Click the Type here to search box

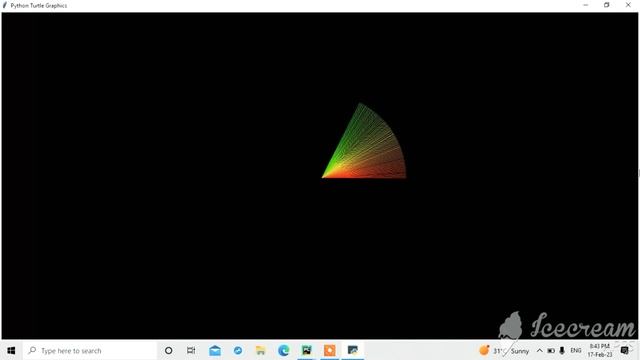90,351
